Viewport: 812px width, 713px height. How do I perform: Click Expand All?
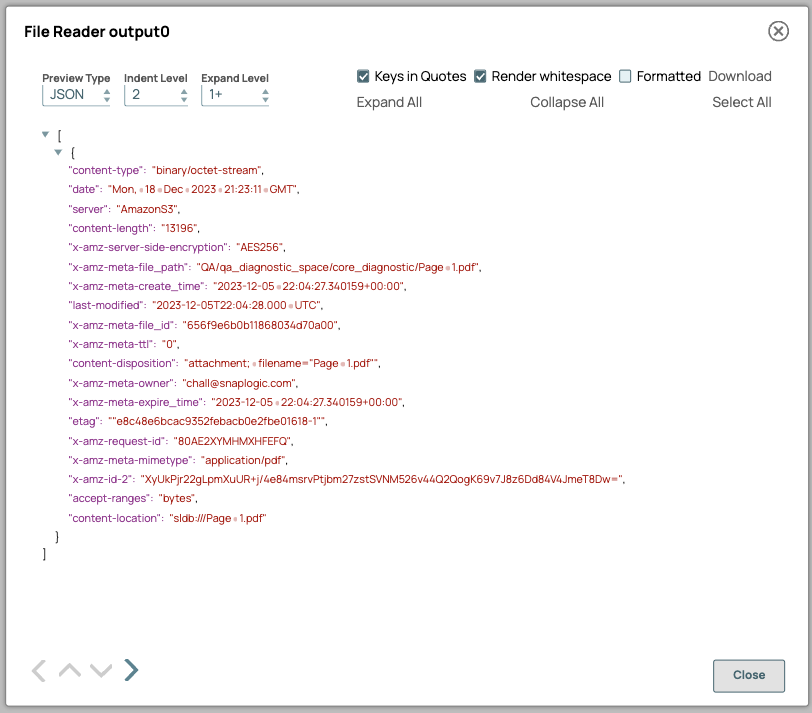click(x=389, y=102)
